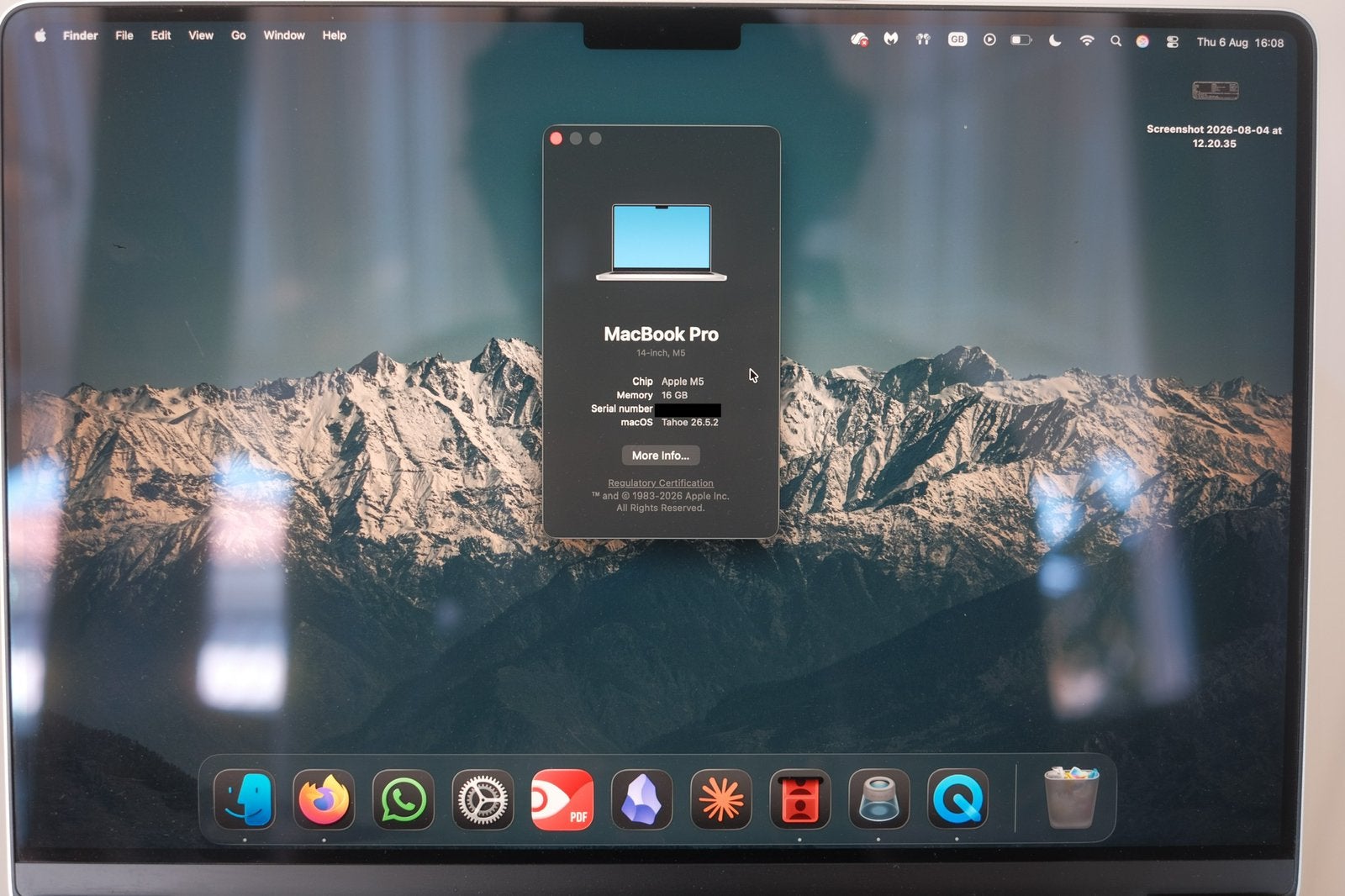Open the Window menu

coord(284,35)
